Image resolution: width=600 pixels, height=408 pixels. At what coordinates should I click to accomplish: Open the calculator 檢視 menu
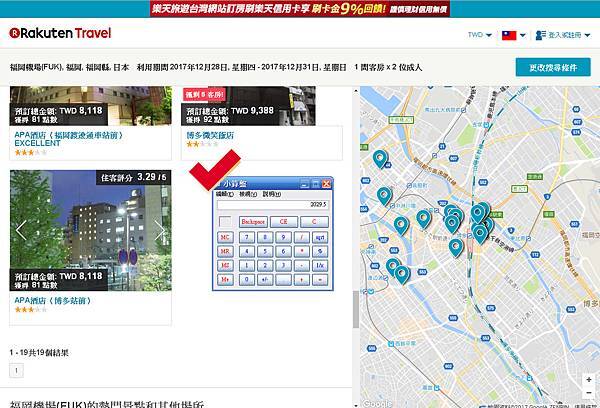248,194
